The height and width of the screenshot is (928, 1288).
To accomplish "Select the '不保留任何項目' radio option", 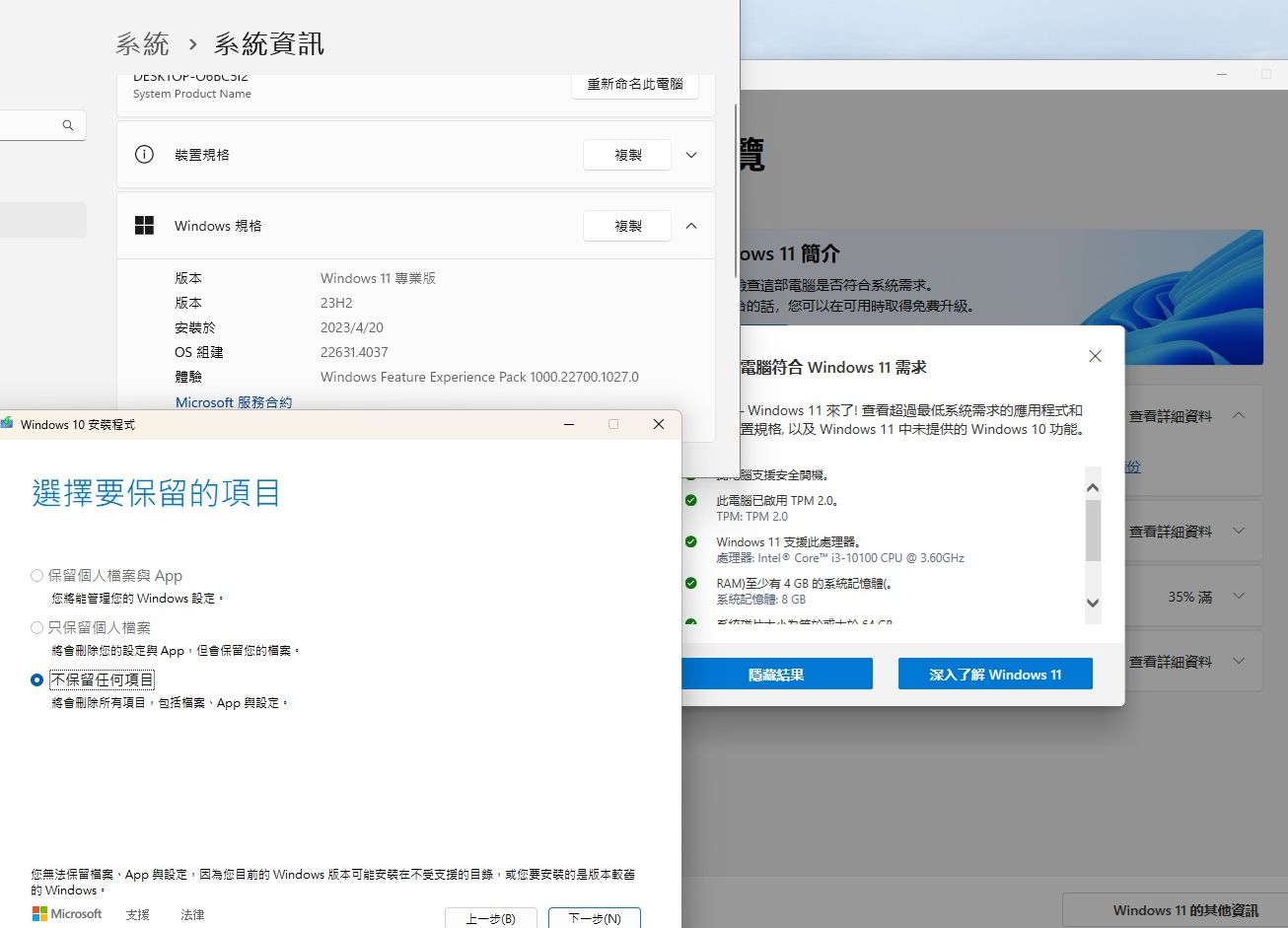I will [37, 679].
